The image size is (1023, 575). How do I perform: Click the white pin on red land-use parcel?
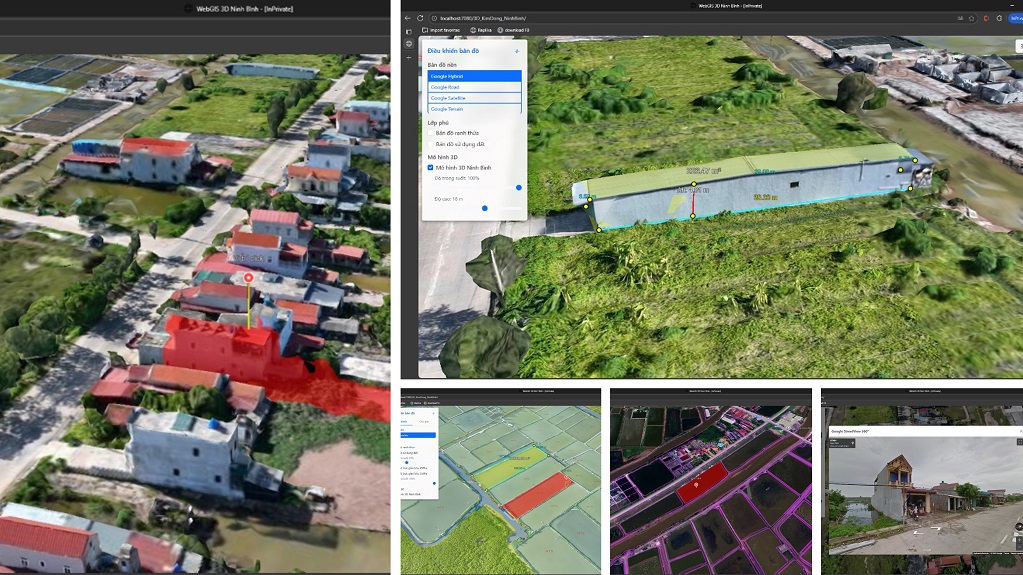point(696,484)
